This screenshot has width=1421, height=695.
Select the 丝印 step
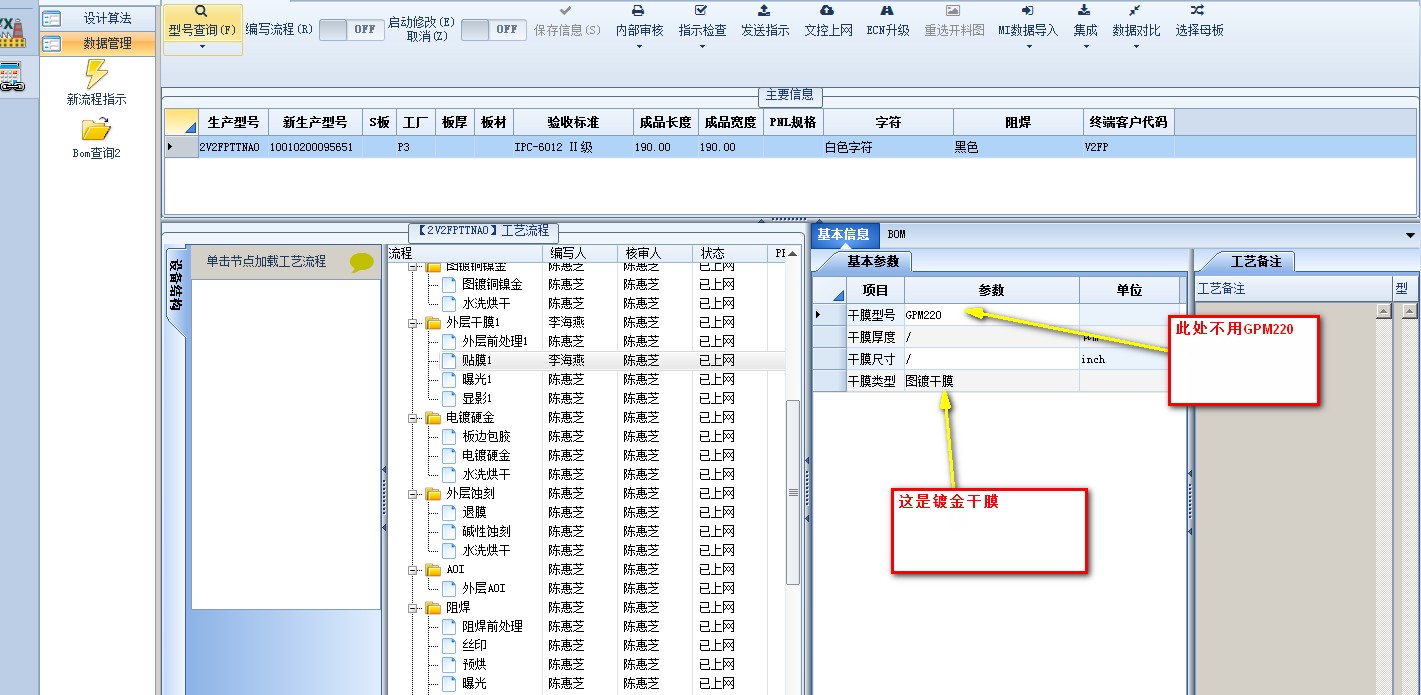(474, 646)
